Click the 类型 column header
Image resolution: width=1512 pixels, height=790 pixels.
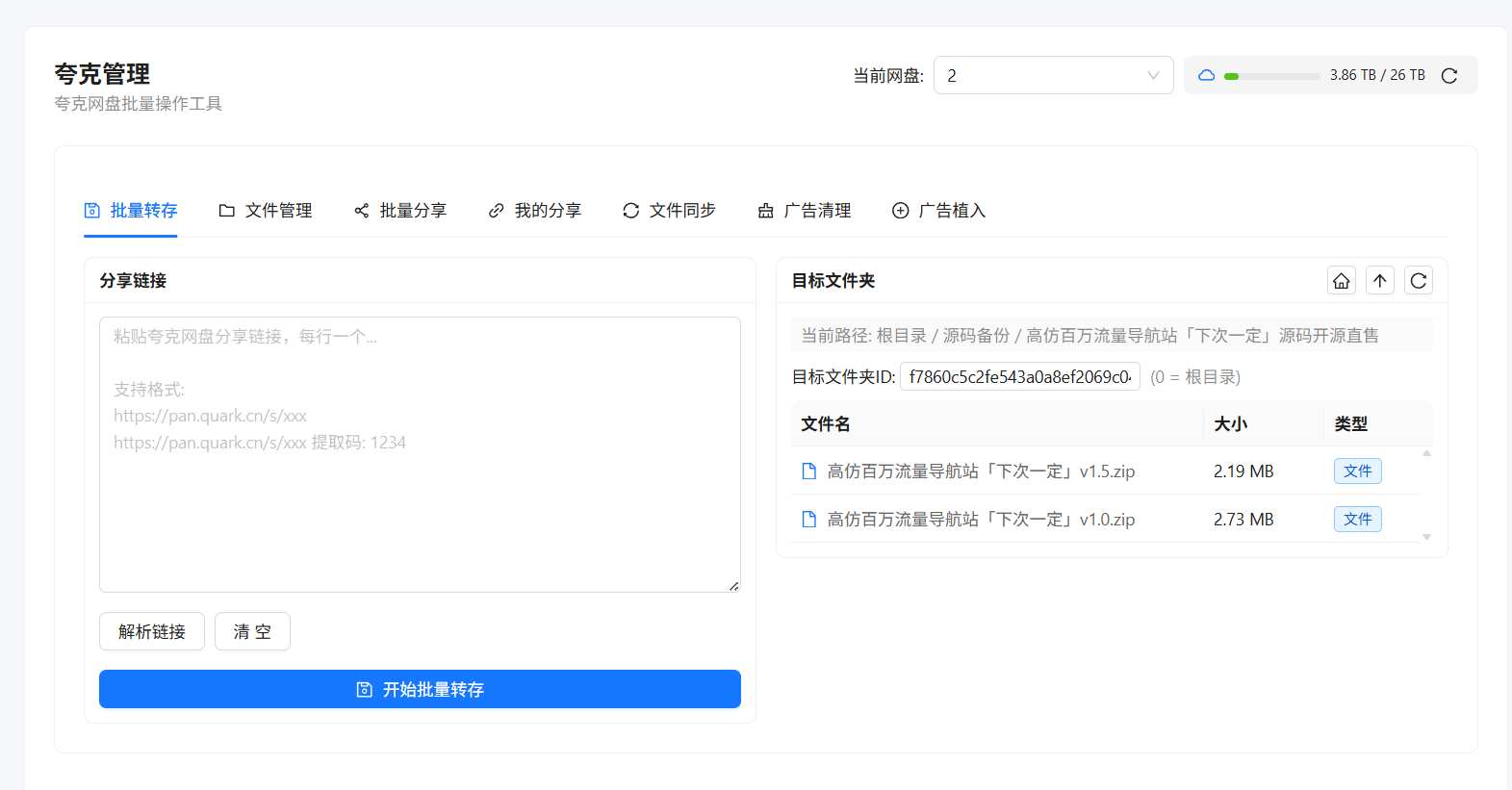click(1351, 423)
